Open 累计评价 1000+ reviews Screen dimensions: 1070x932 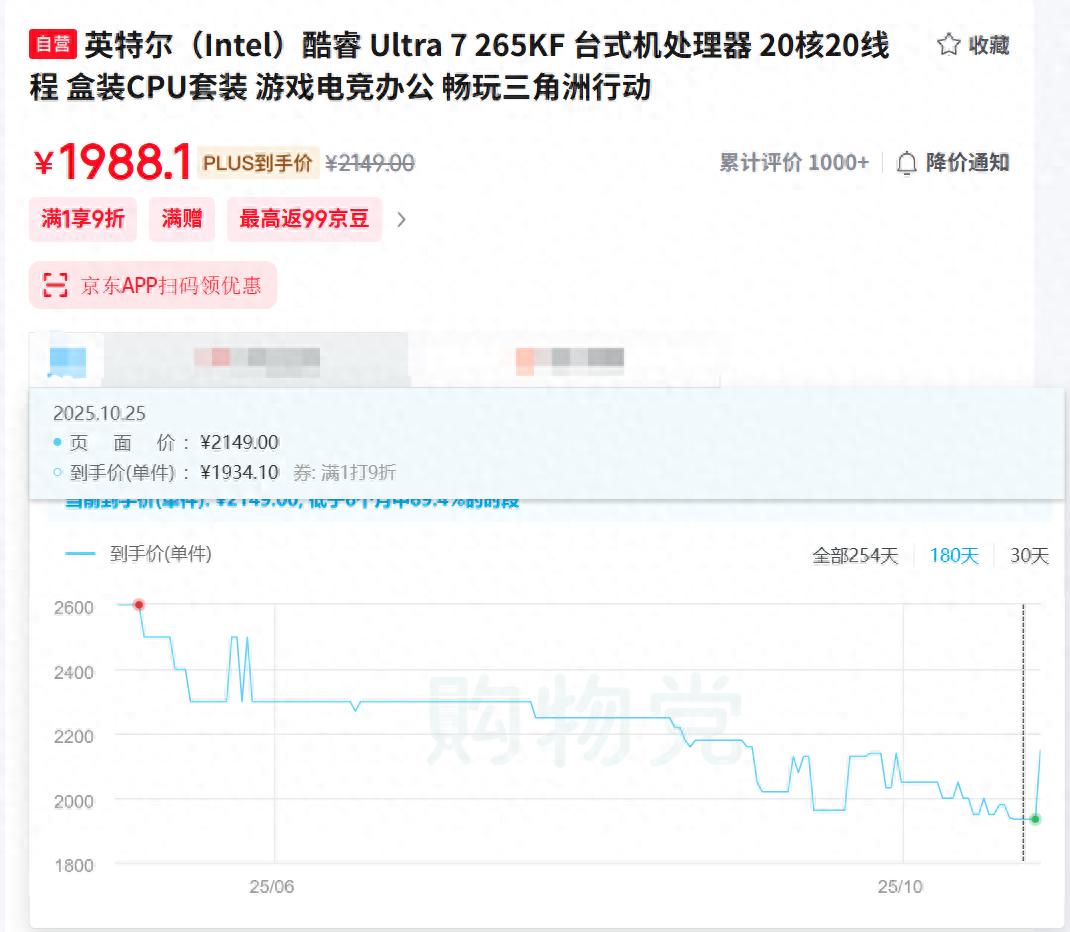pos(794,163)
